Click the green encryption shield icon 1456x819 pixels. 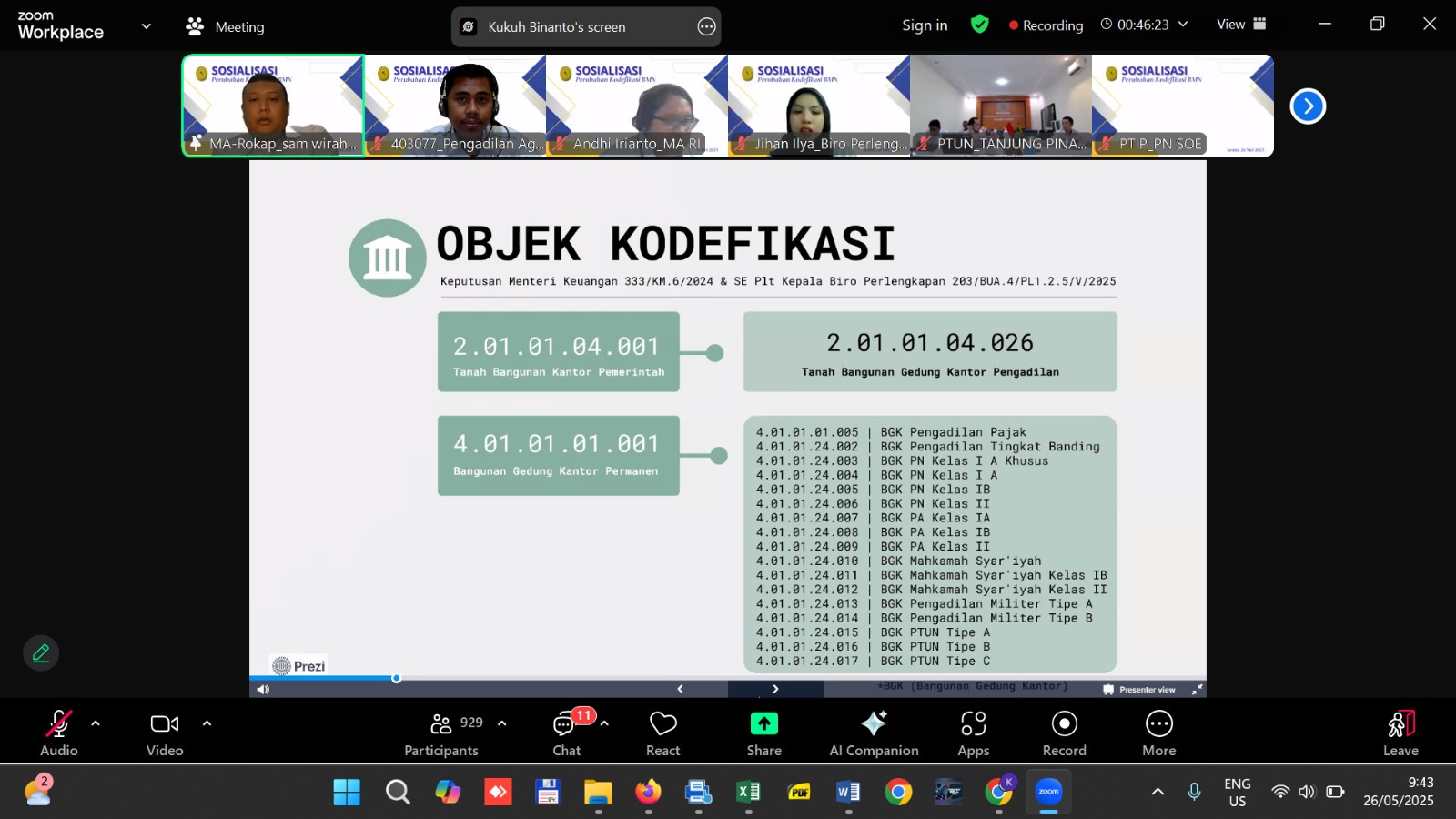pyautogui.click(x=980, y=25)
